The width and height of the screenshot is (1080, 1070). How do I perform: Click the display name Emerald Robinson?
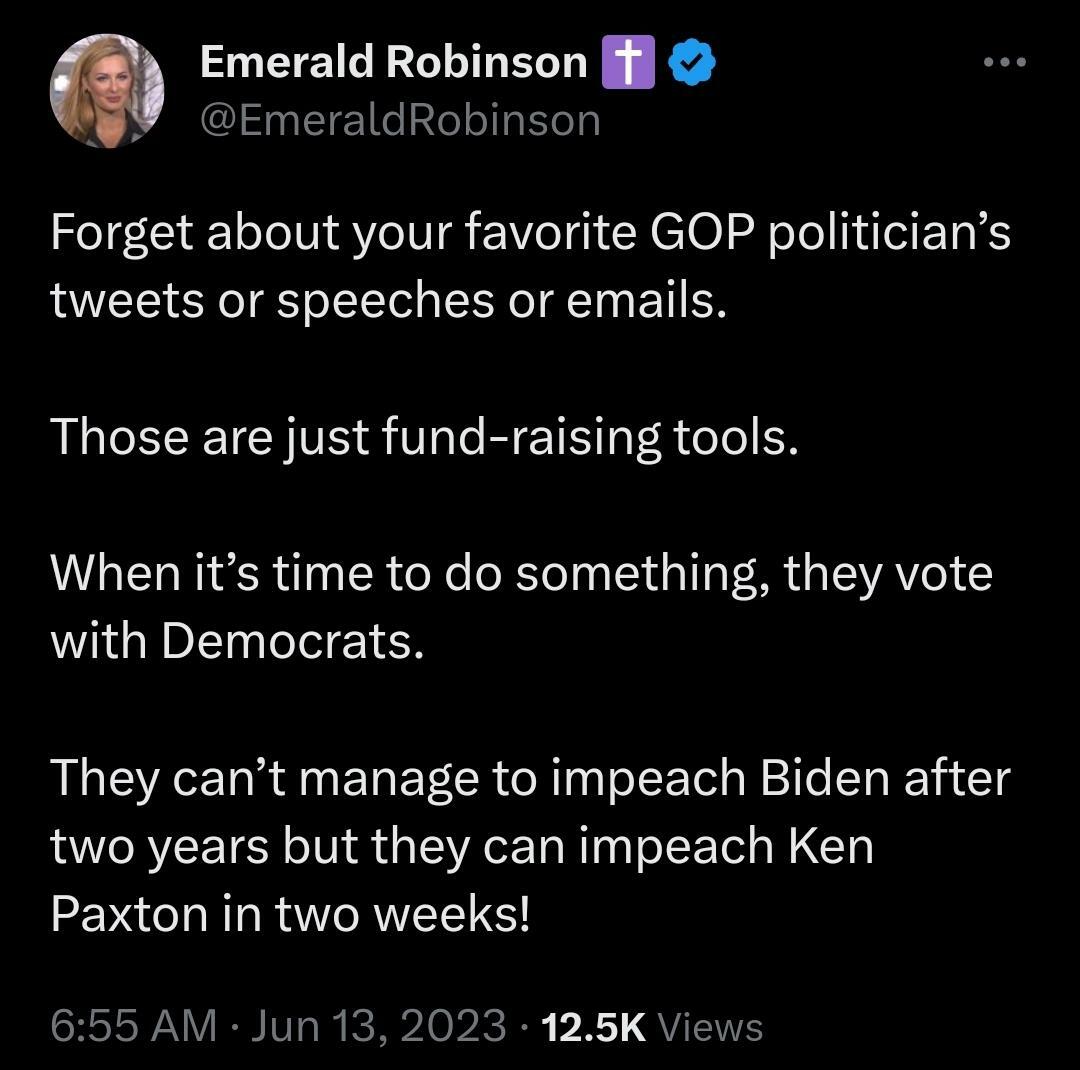pyautogui.click(x=394, y=60)
